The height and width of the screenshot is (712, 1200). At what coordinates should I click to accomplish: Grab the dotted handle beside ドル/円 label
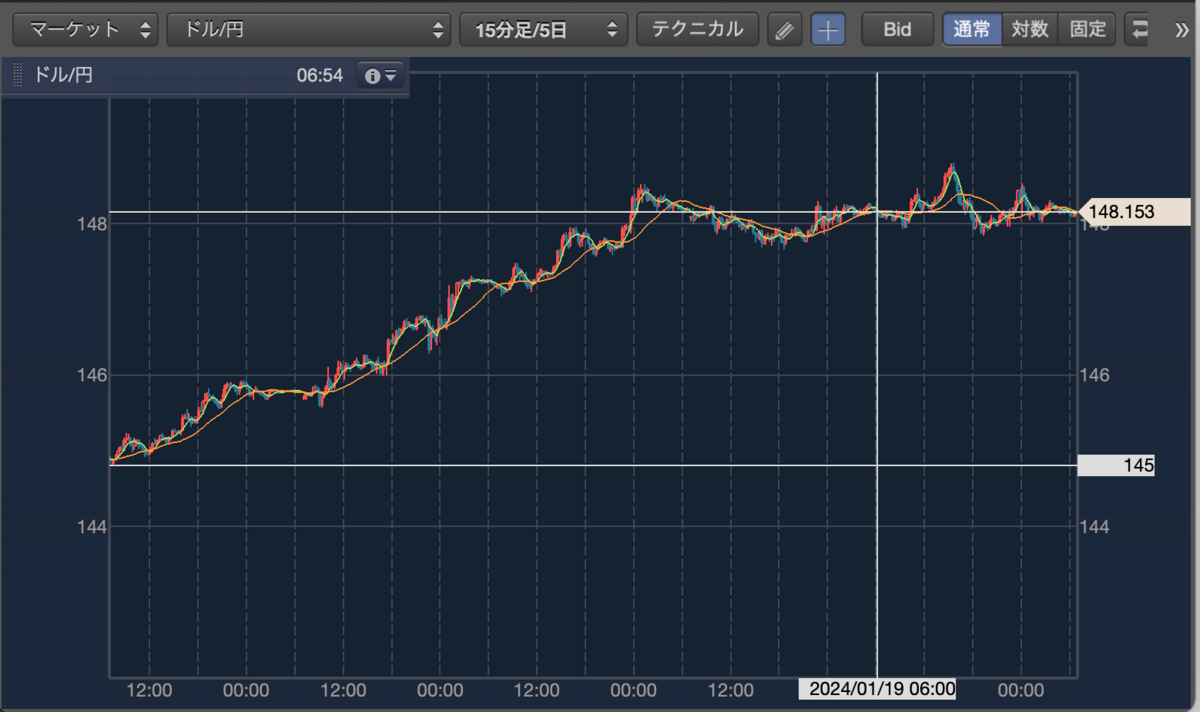pyautogui.click(x=17, y=75)
